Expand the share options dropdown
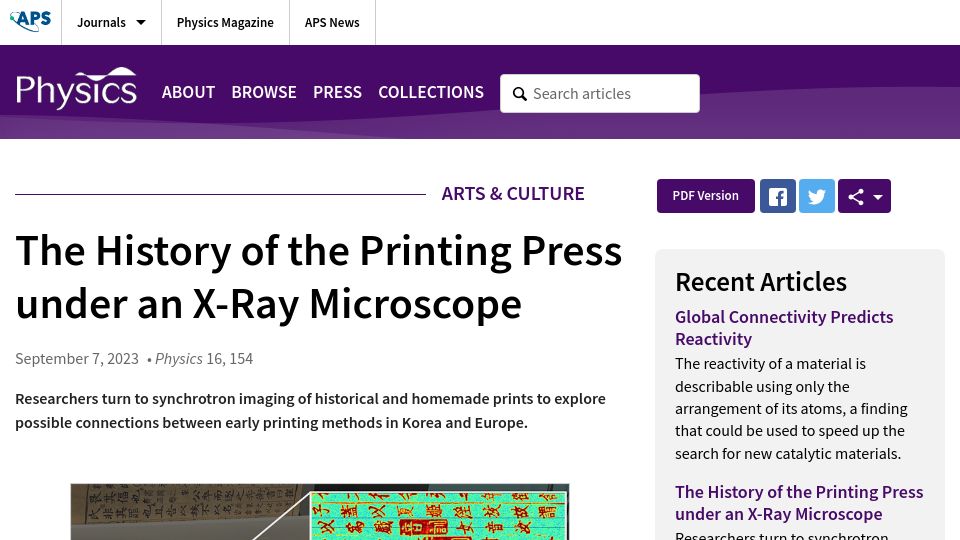Image resolution: width=960 pixels, height=540 pixels. tap(864, 196)
